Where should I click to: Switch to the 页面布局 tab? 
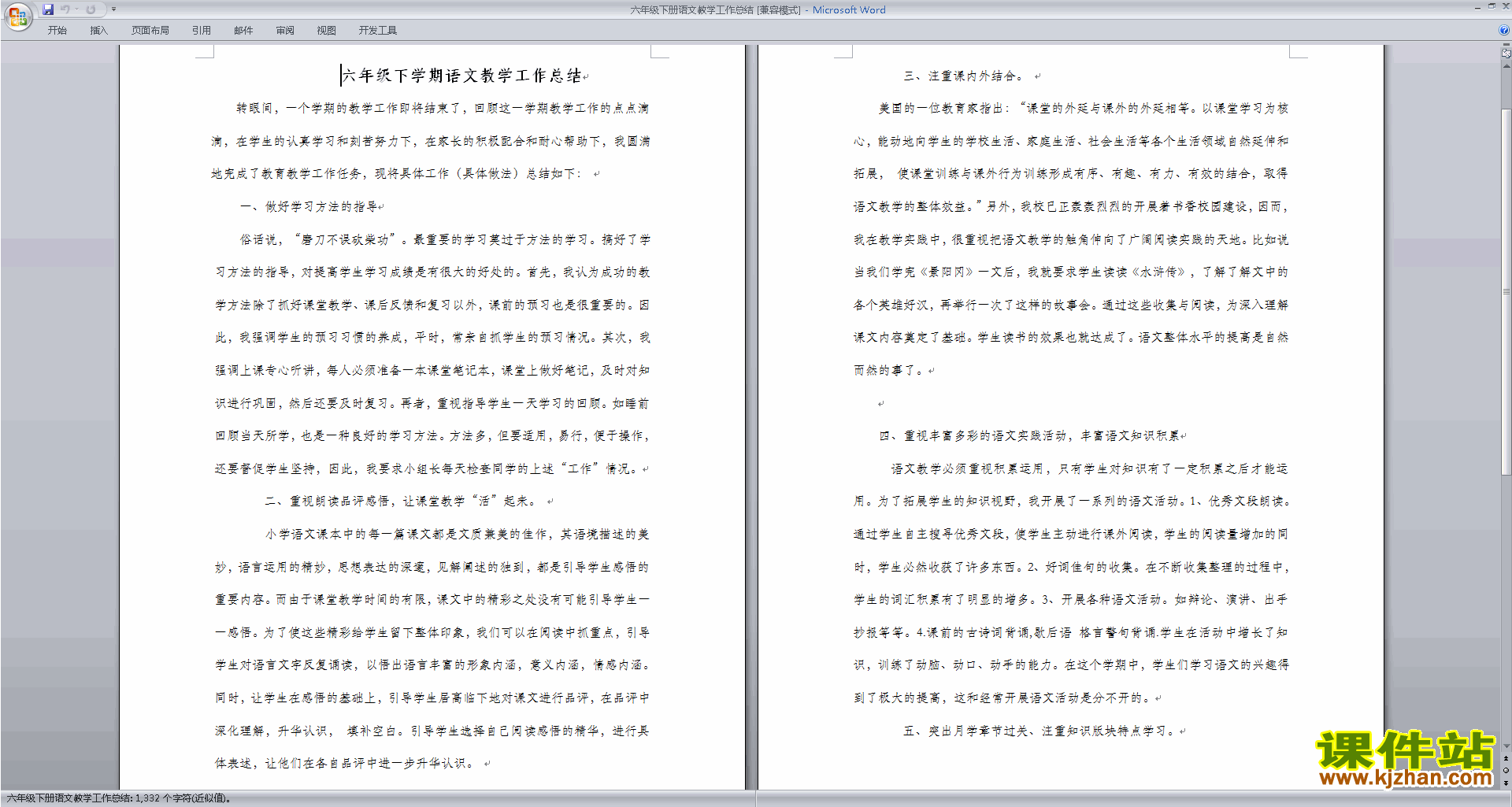150,30
